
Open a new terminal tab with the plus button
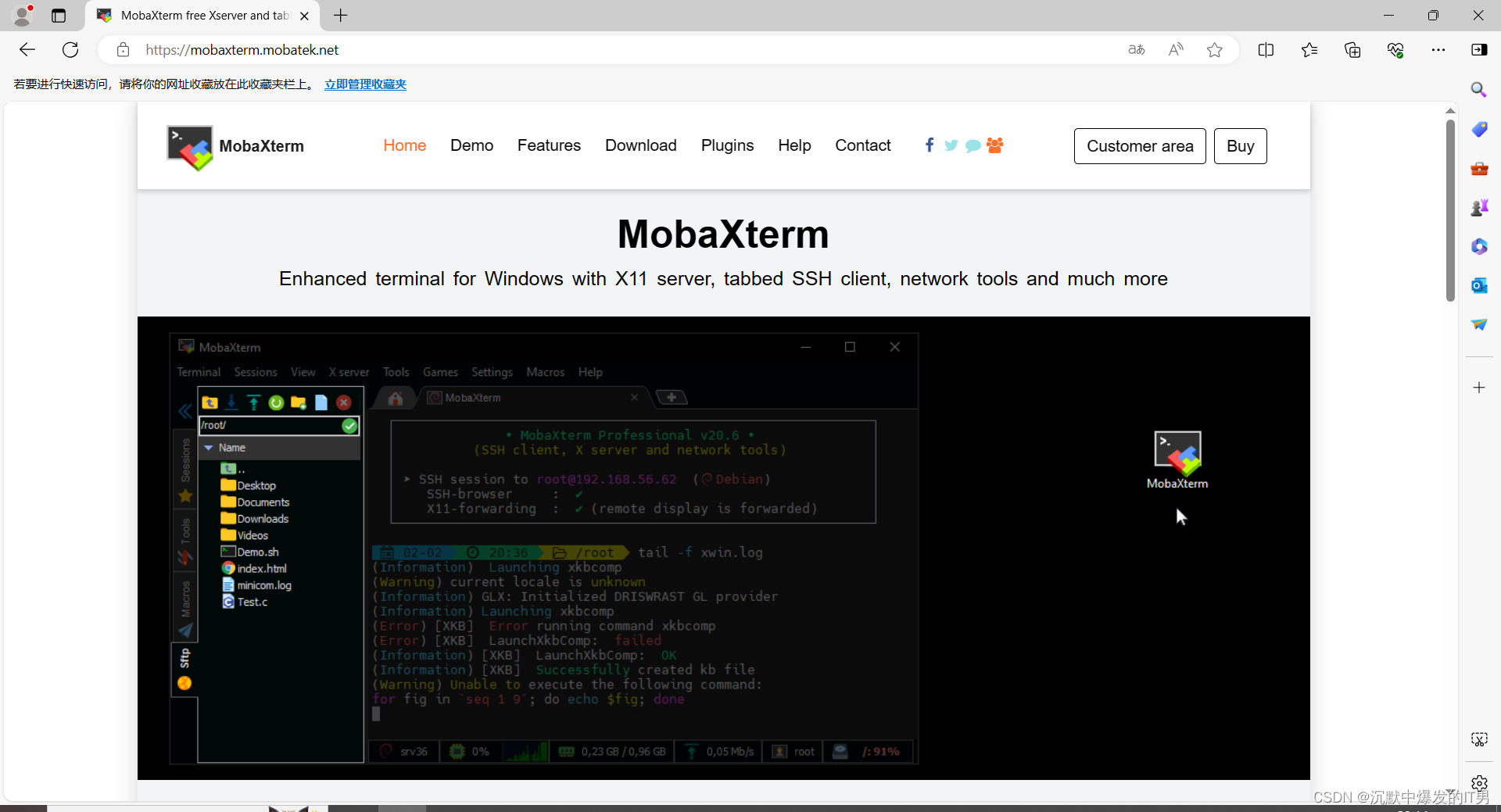click(x=672, y=397)
